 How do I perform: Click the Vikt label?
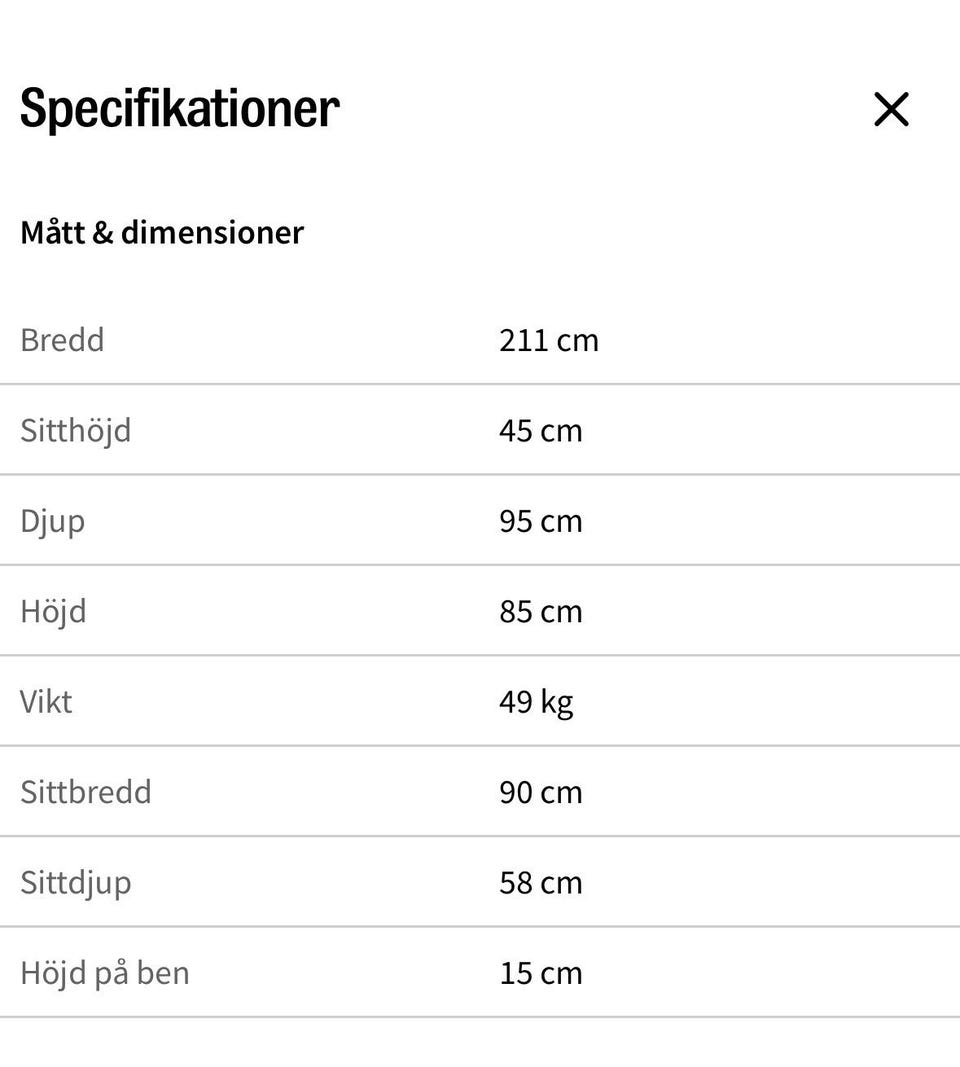pos(46,701)
